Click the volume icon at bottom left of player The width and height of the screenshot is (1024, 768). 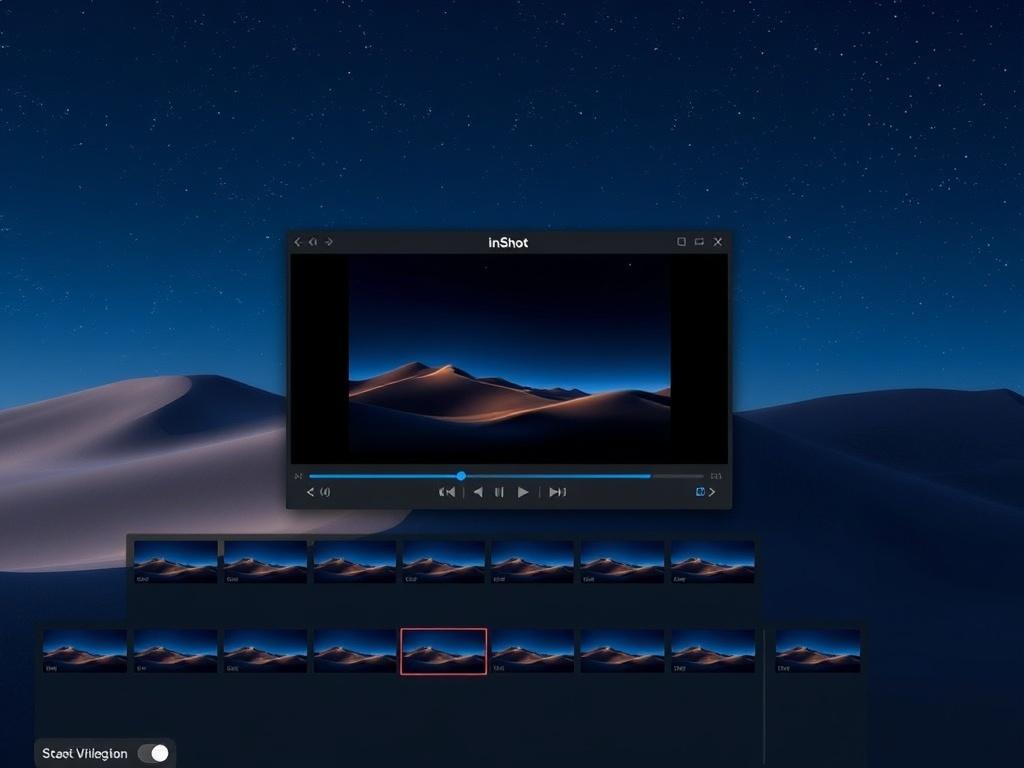(325, 492)
